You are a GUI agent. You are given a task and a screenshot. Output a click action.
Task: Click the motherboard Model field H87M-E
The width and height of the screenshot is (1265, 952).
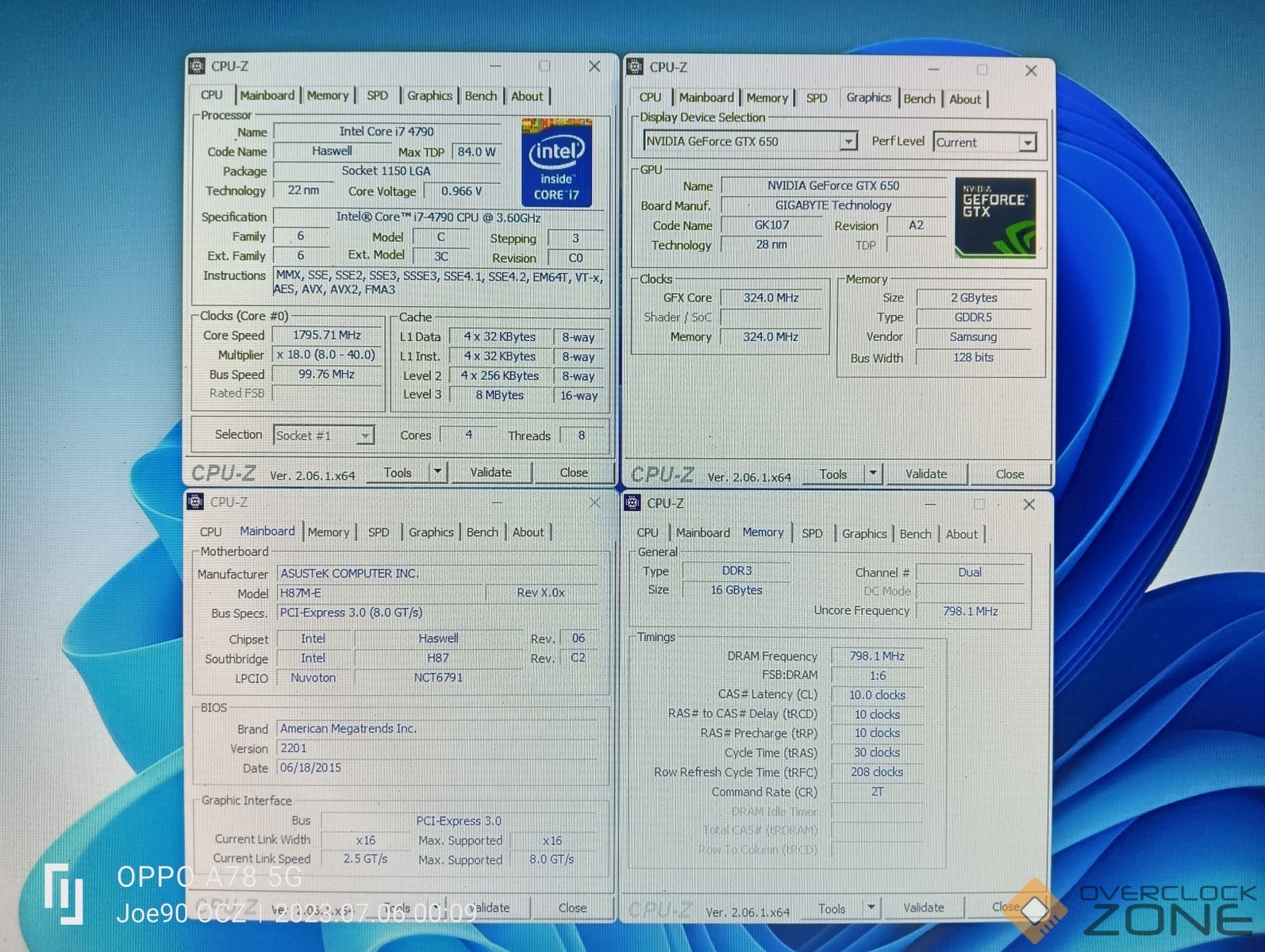[379, 593]
